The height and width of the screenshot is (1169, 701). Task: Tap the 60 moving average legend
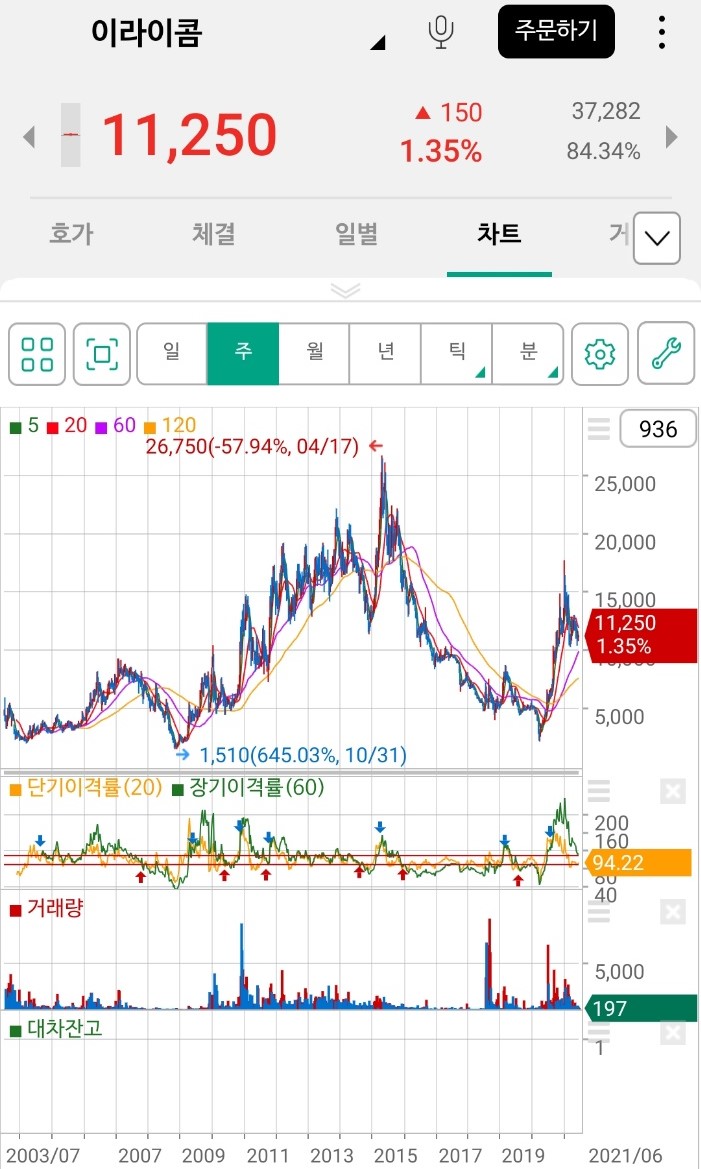click(x=116, y=426)
